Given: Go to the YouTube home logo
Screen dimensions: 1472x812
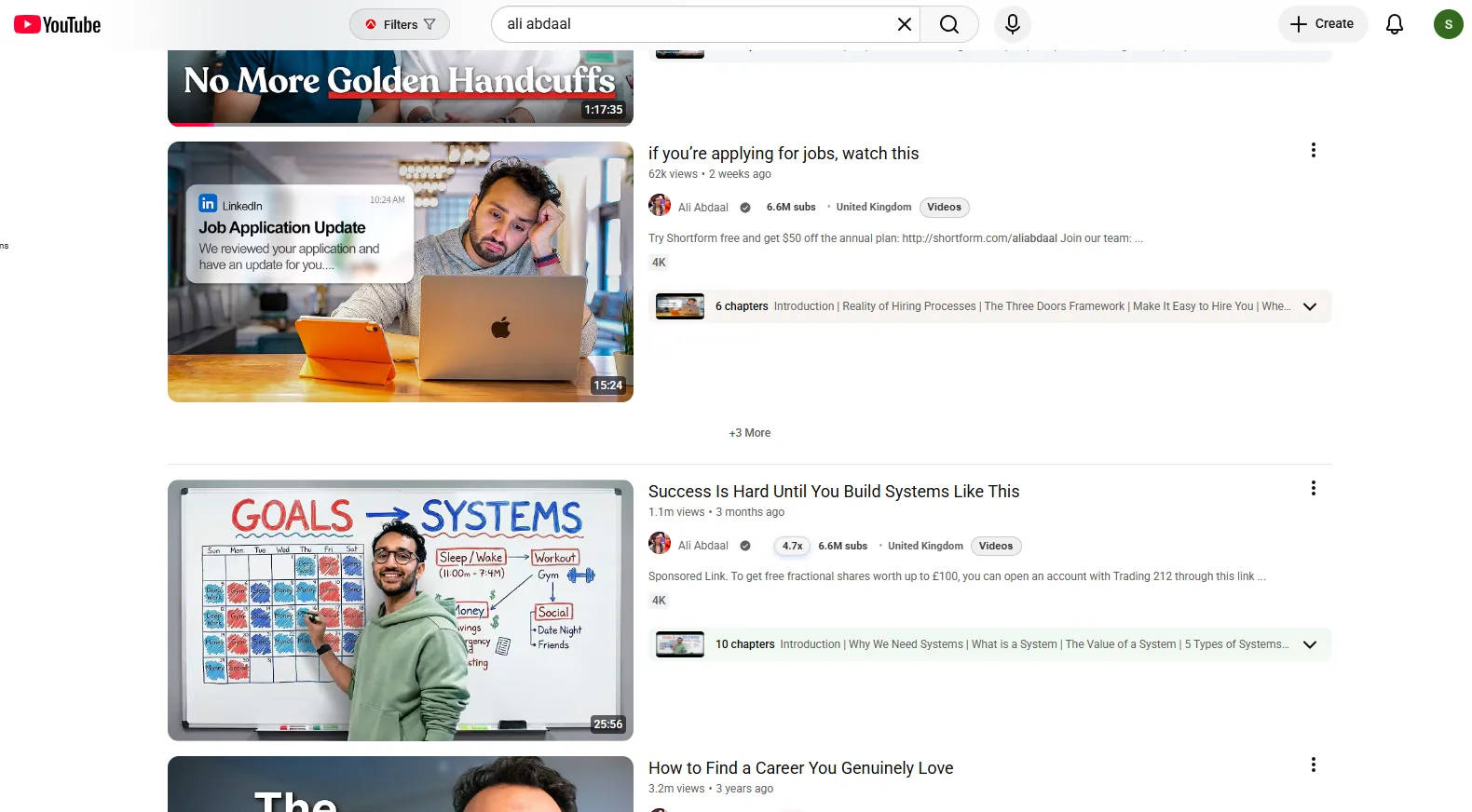Looking at the screenshot, I should point(57,24).
